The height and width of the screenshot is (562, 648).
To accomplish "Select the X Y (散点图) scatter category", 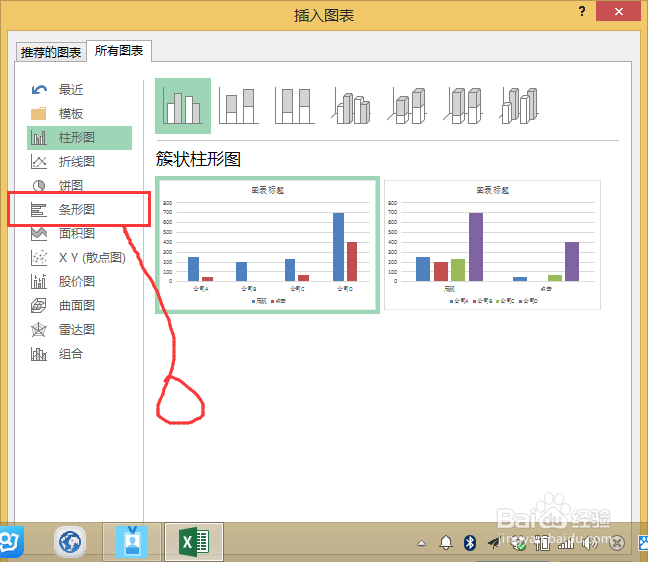I will pos(79,257).
